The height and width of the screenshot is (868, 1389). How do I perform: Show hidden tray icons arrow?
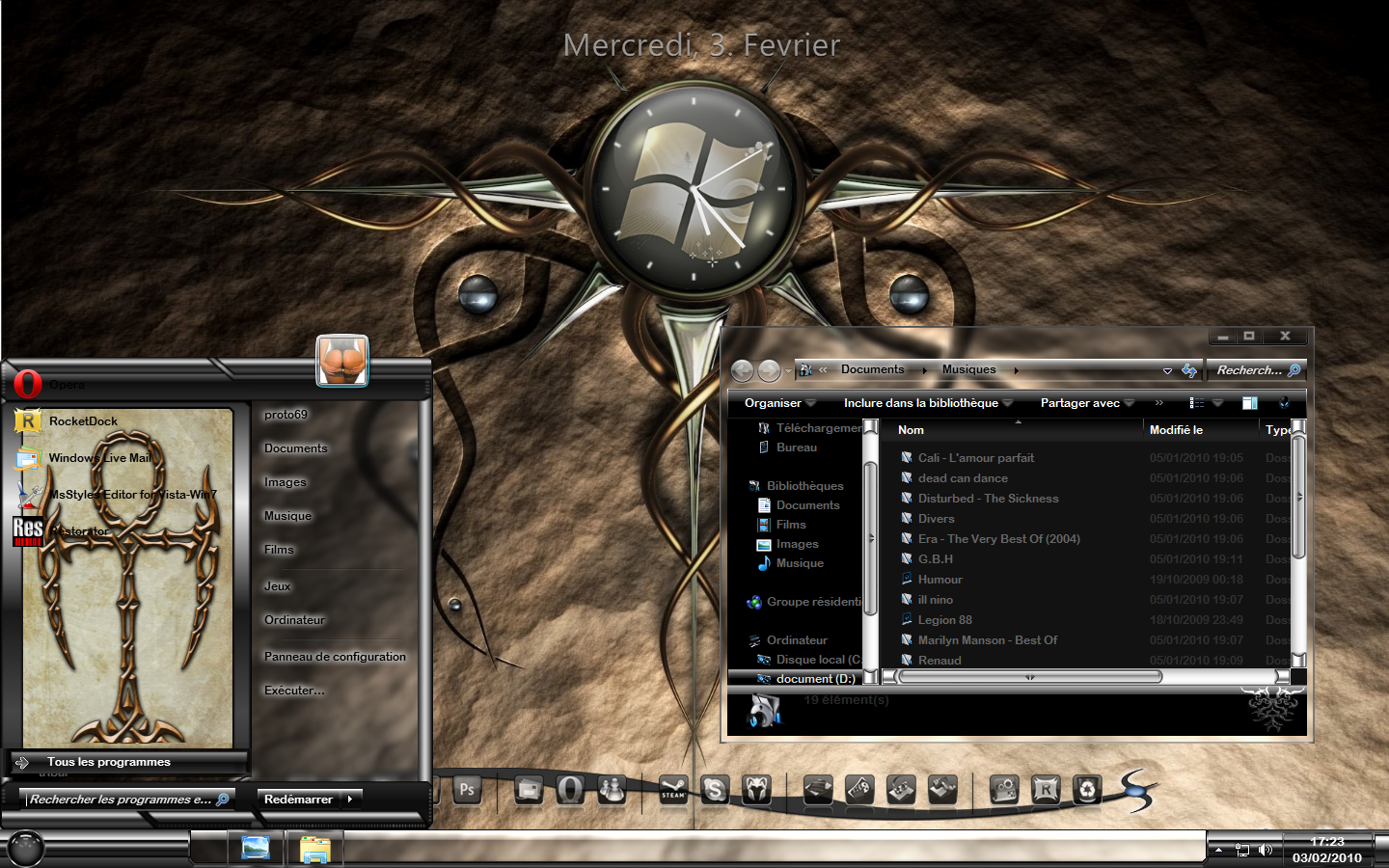(x=1218, y=850)
